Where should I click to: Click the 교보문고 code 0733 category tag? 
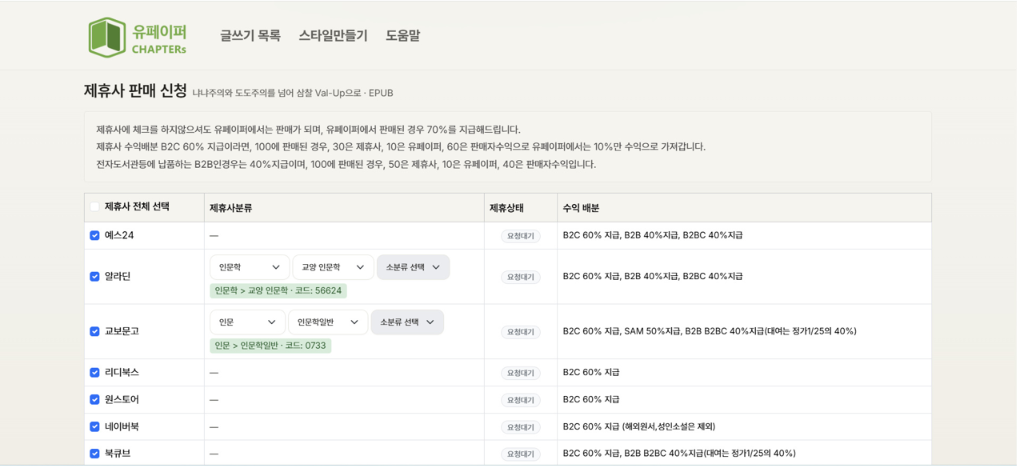(270, 346)
